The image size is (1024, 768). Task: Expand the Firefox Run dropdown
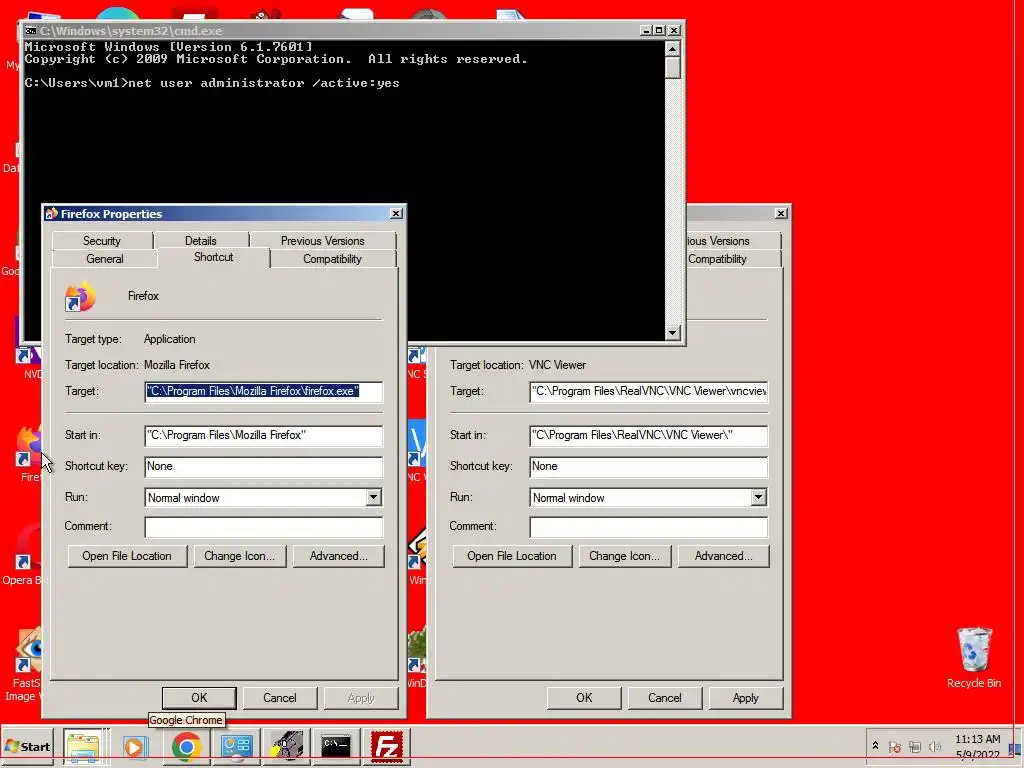[x=373, y=498]
